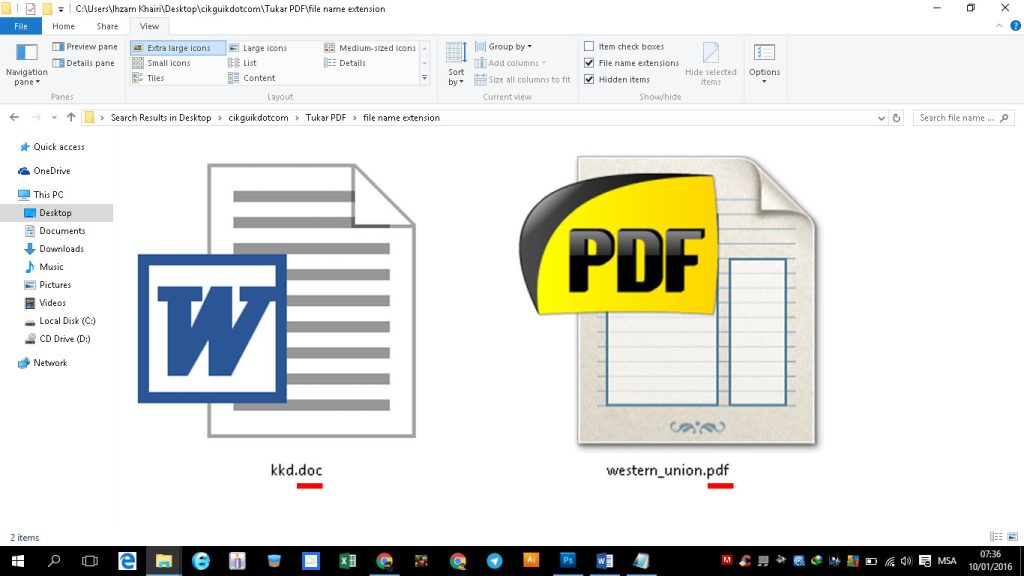Open the File menu tab
The width and height of the screenshot is (1024, 576).
pyautogui.click(x=21, y=26)
